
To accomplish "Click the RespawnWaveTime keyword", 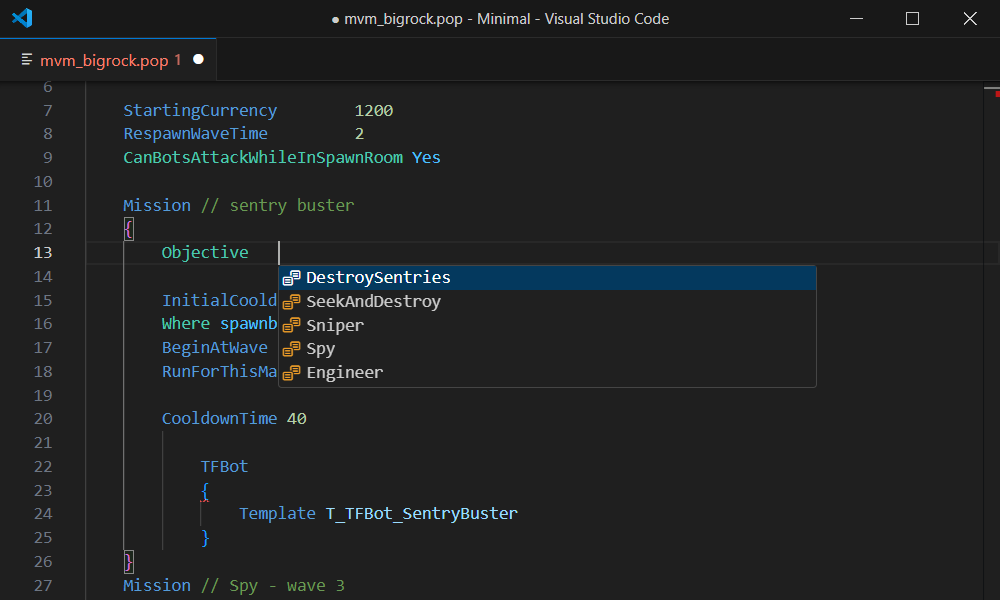I will point(195,134).
